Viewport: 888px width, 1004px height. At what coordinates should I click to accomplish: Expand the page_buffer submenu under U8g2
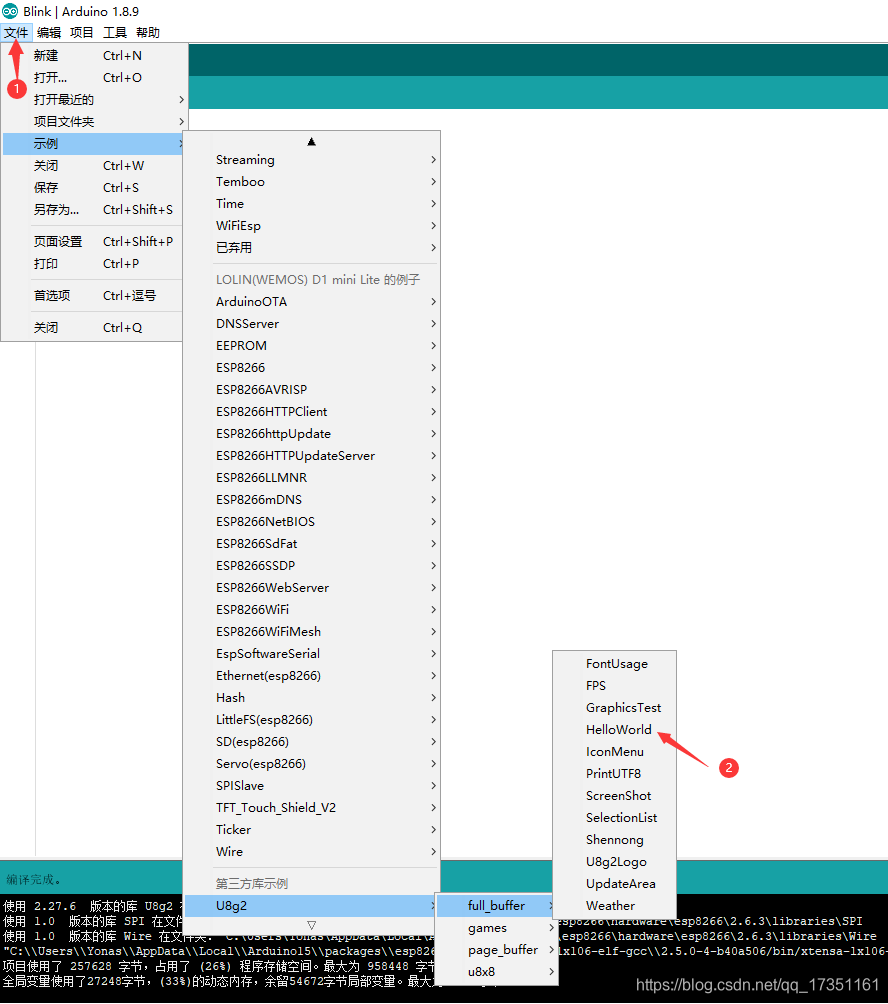[x=496, y=950]
